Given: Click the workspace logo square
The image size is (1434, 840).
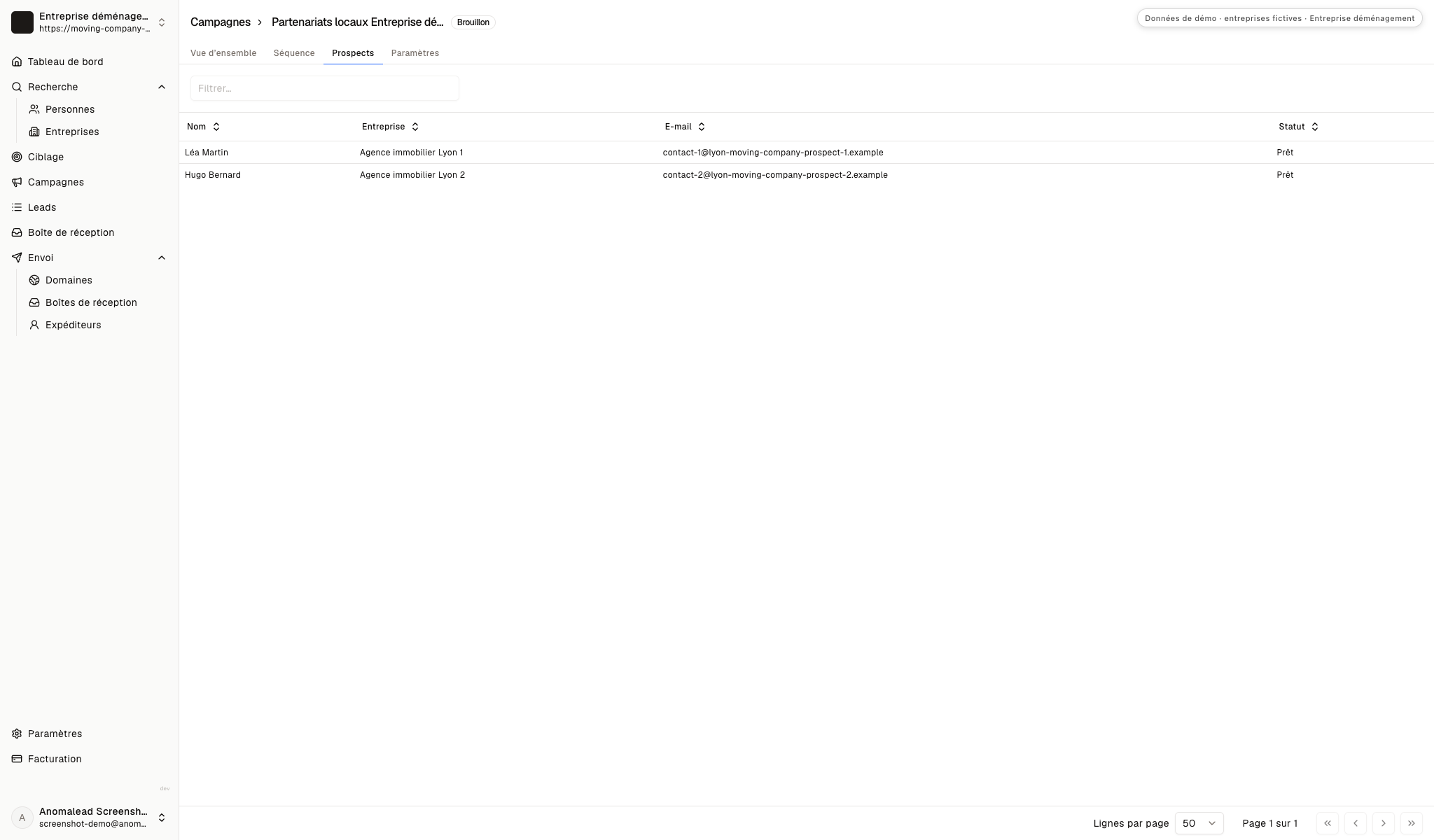Looking at the screenshot, I should pos(22,22).
